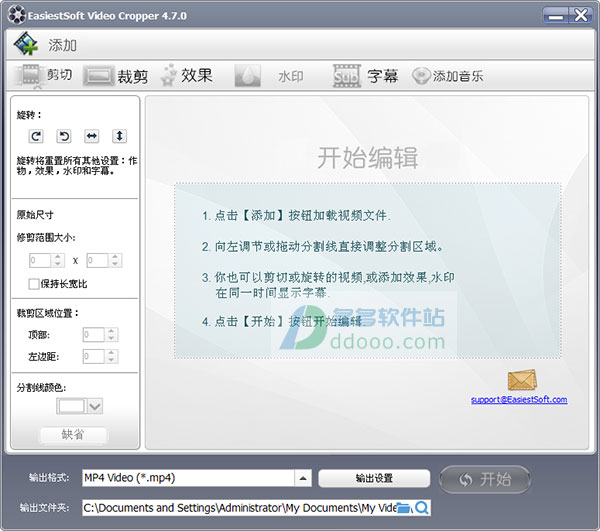The image size is (600, 531).
Task: Increase crop height with up arrow
Action: coord(115,257)
